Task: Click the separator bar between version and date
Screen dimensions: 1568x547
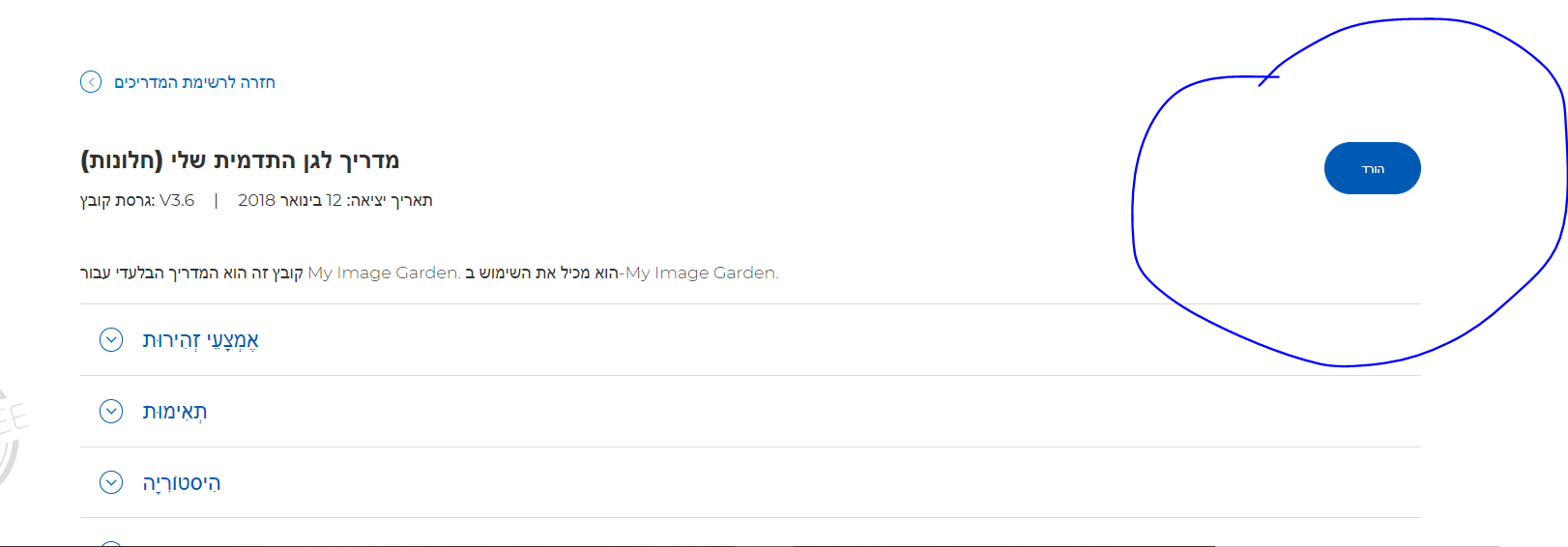Action: [x=216, y=200]
